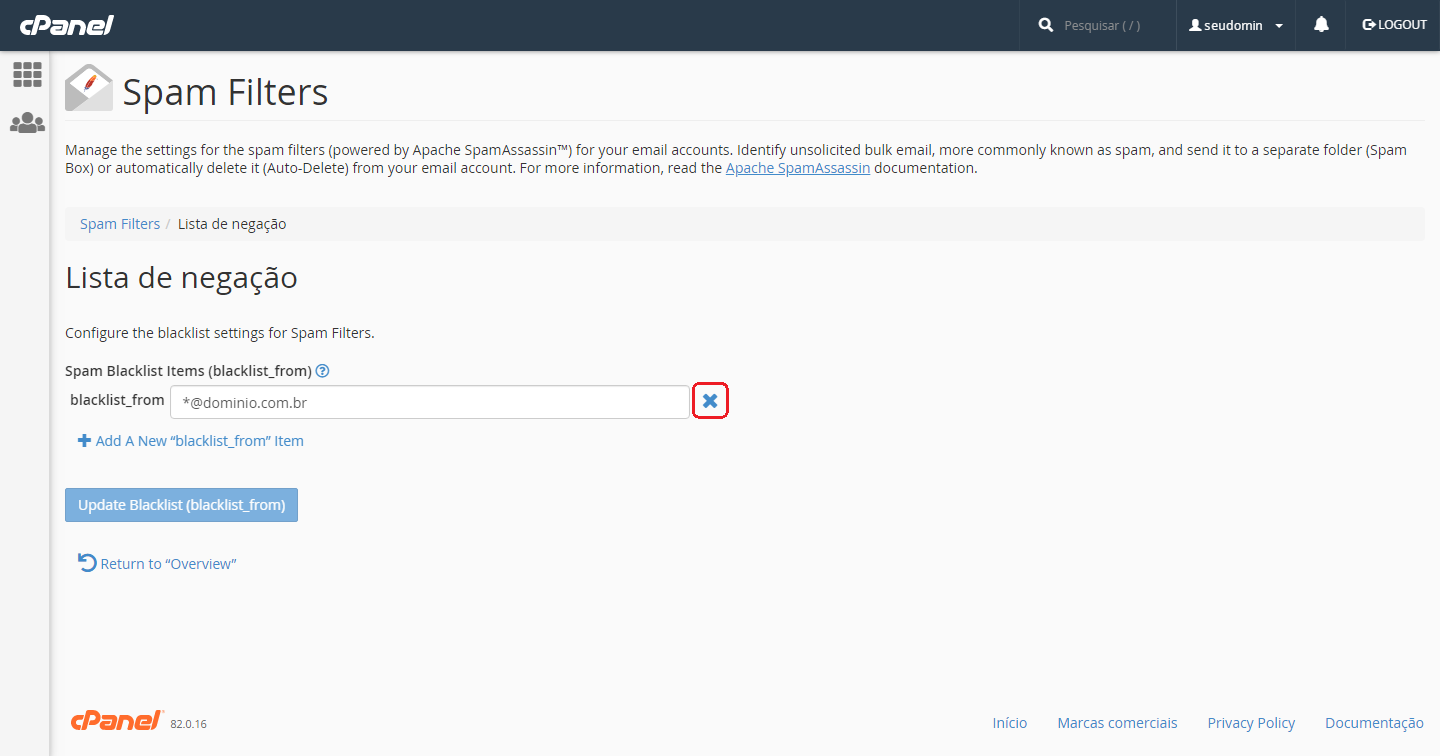Click the blacklist_from input field
Screen dimensions: 1440x756
430,402
